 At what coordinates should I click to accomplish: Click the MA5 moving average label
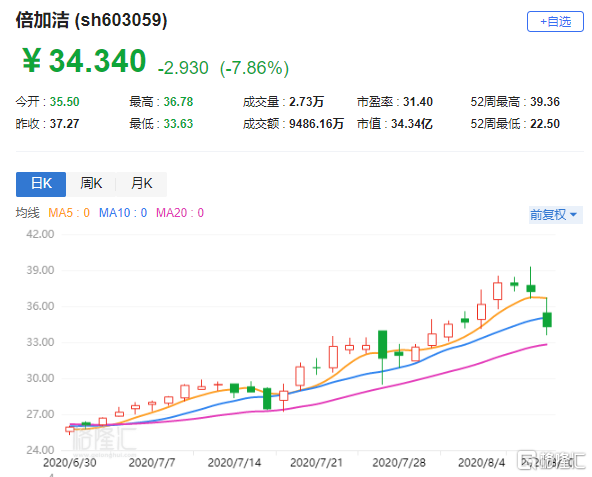pos(69,213)
